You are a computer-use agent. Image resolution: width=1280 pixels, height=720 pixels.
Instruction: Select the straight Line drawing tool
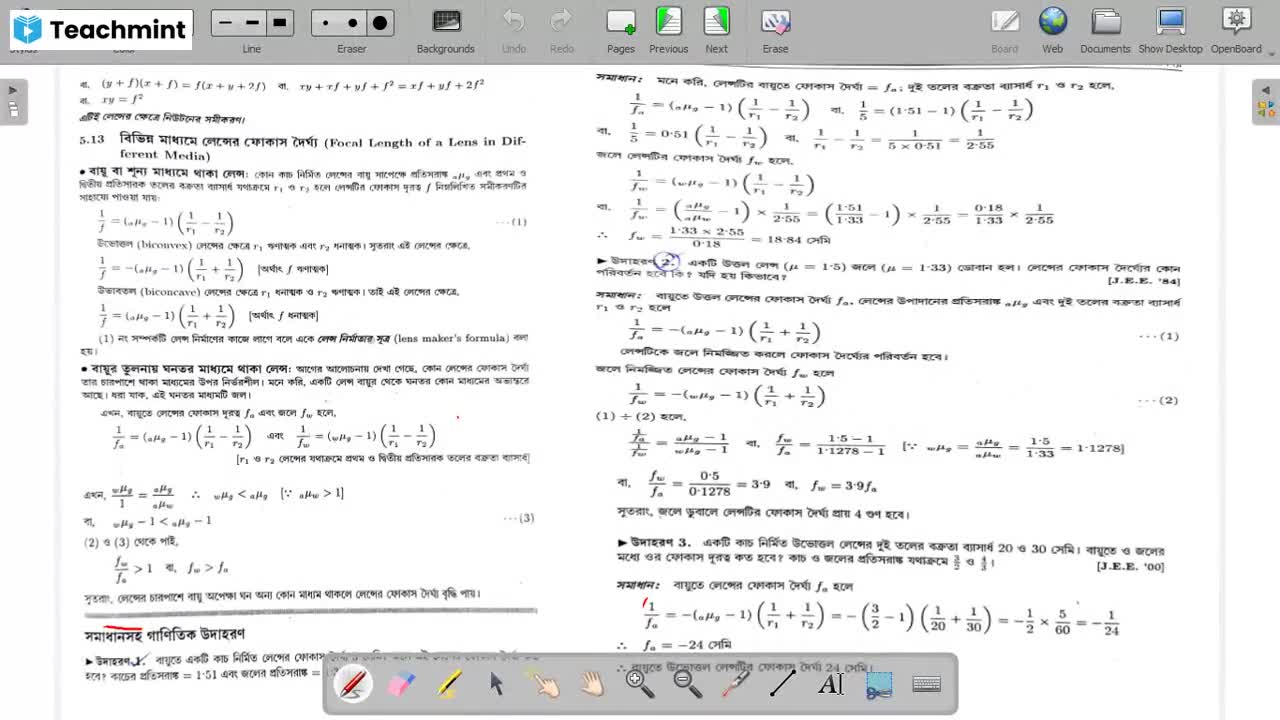pyautogui.click(x=783, y=684)
